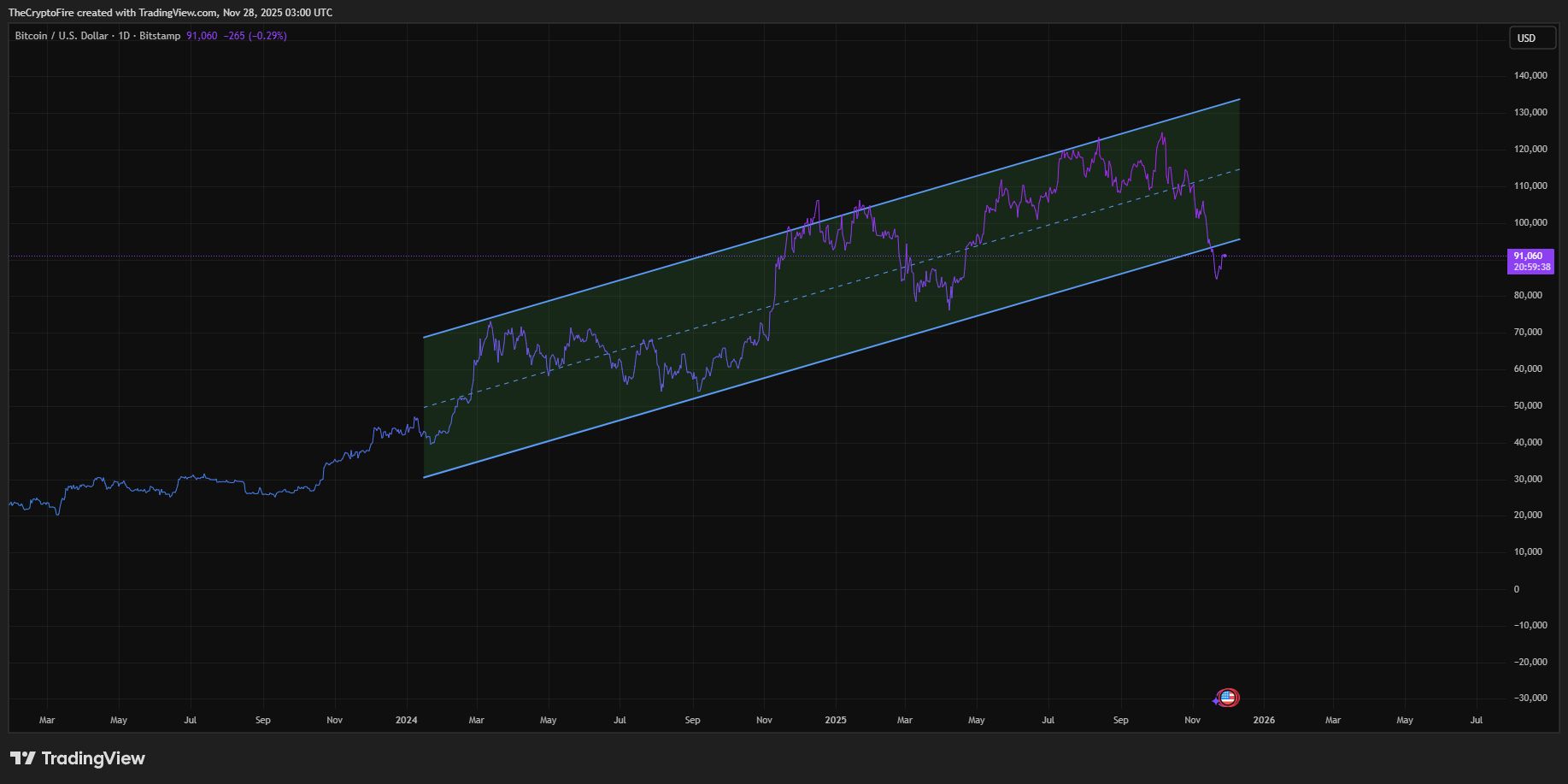Click the −265 (−0.29%) price change value
The image size is (1568, 784).
tap(255, 36)
